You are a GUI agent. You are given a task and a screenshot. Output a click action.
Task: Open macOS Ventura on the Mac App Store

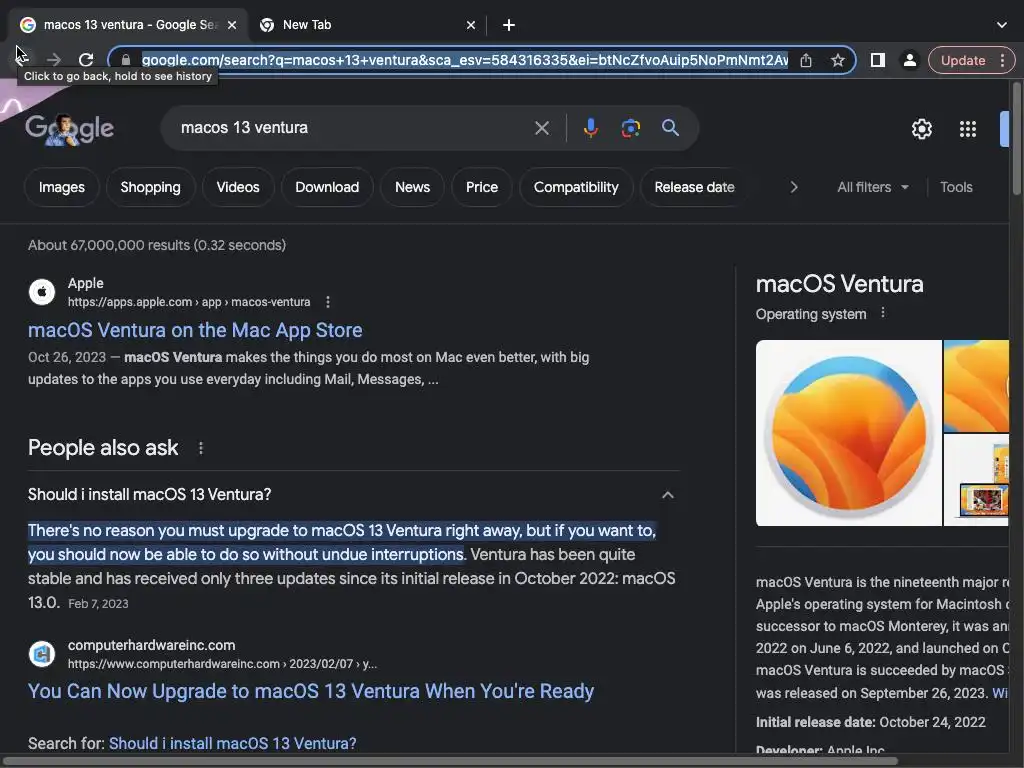tap(195, 330)
